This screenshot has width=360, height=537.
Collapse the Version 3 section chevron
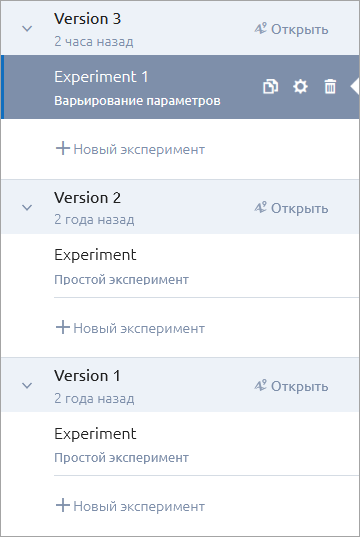pos(27,29)
